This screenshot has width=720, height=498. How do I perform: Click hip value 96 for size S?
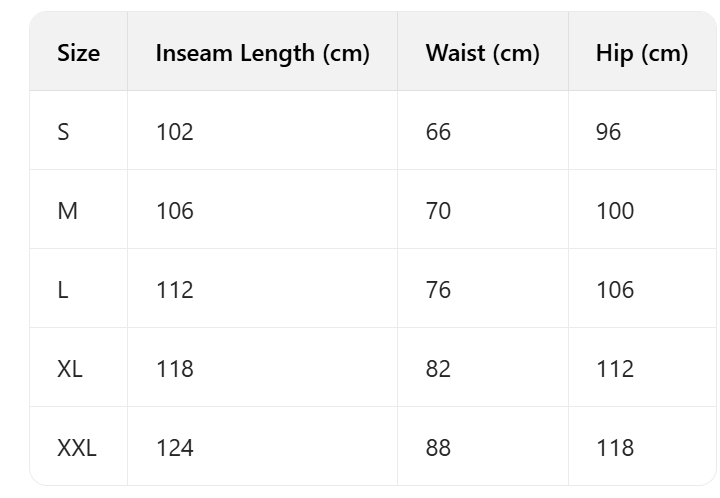tap(608, 132)
